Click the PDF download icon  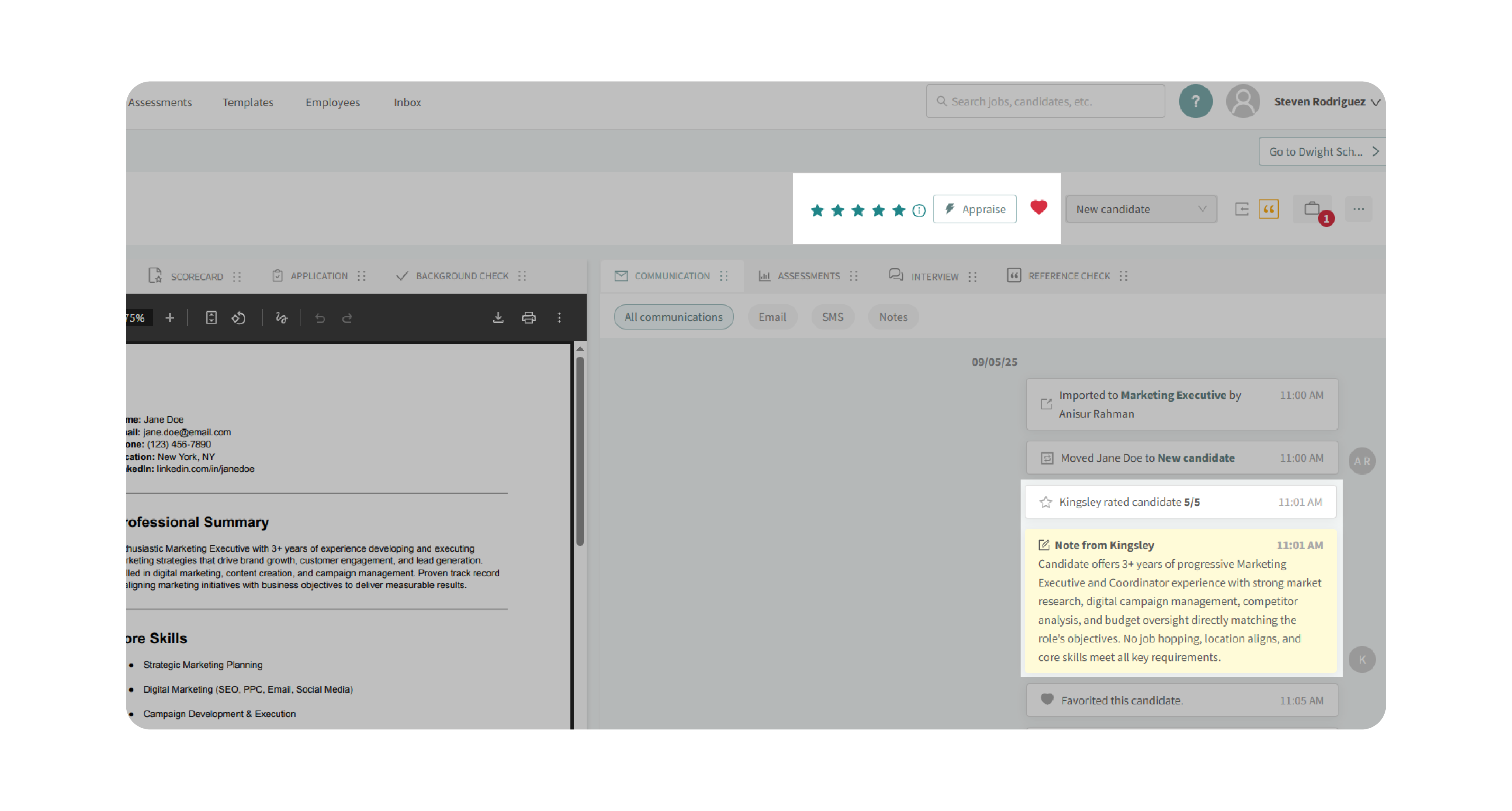pos(498,317)
